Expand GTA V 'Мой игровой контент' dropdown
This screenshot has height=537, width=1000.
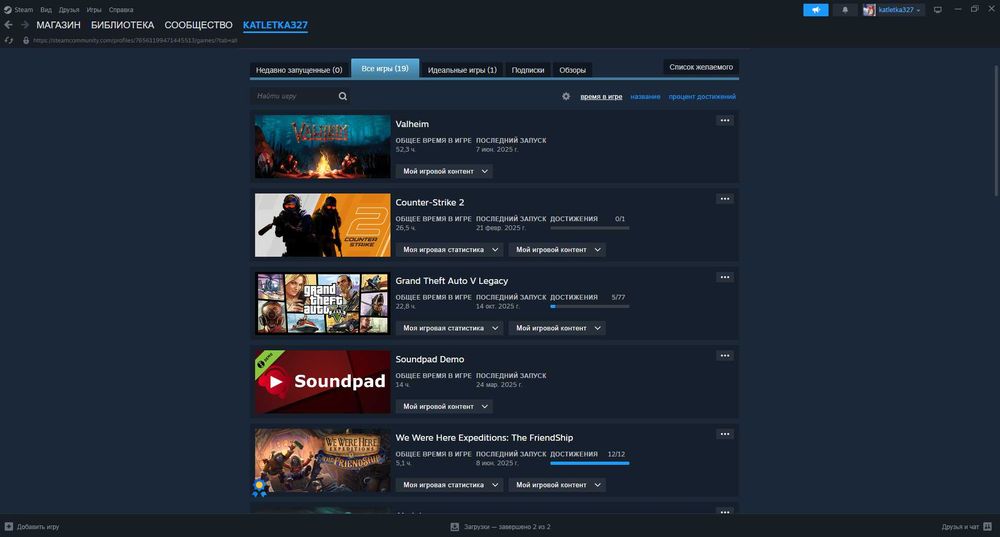(x=557, y=328)
